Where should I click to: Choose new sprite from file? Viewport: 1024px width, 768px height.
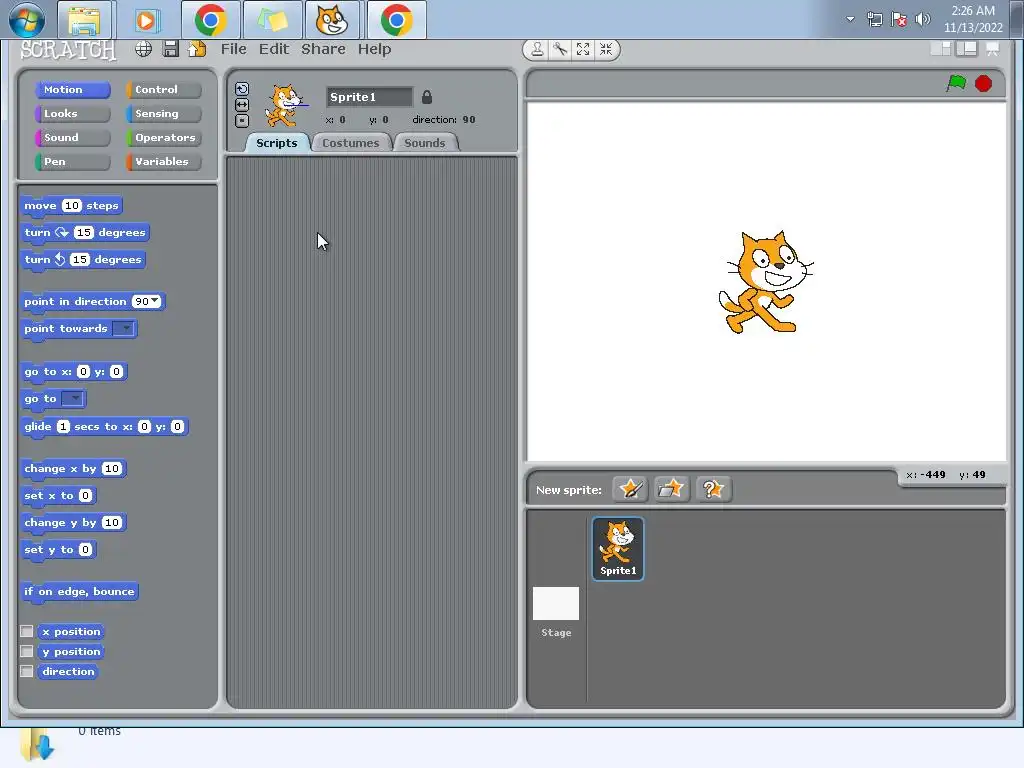click(671, 489)
